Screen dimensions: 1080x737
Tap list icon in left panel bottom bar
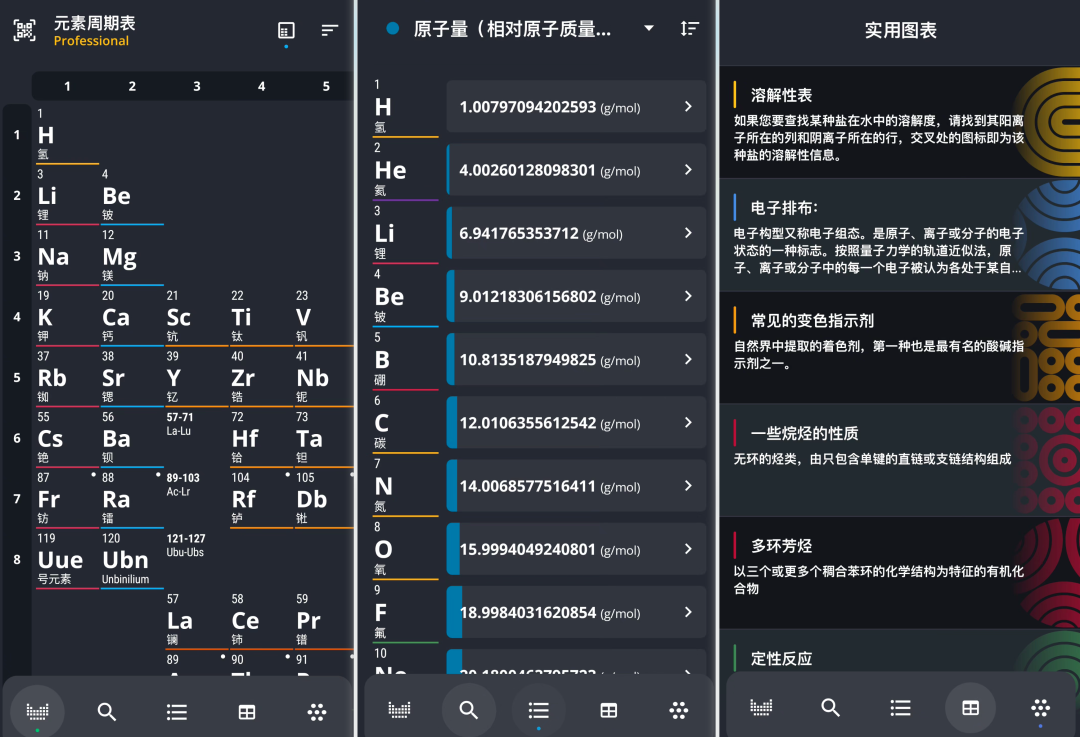176,712
